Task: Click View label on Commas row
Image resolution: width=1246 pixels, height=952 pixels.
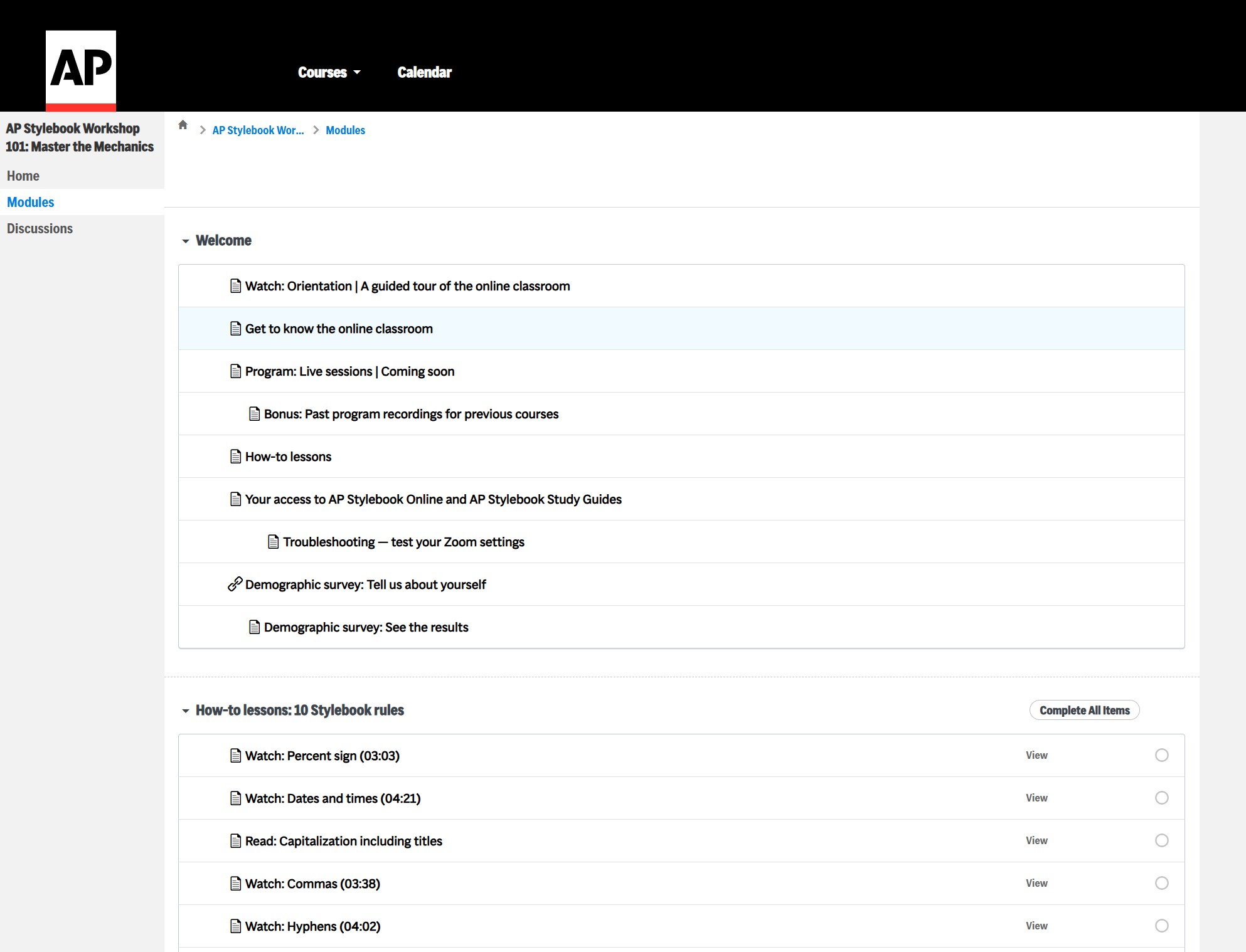Action: click(1036, 884)
